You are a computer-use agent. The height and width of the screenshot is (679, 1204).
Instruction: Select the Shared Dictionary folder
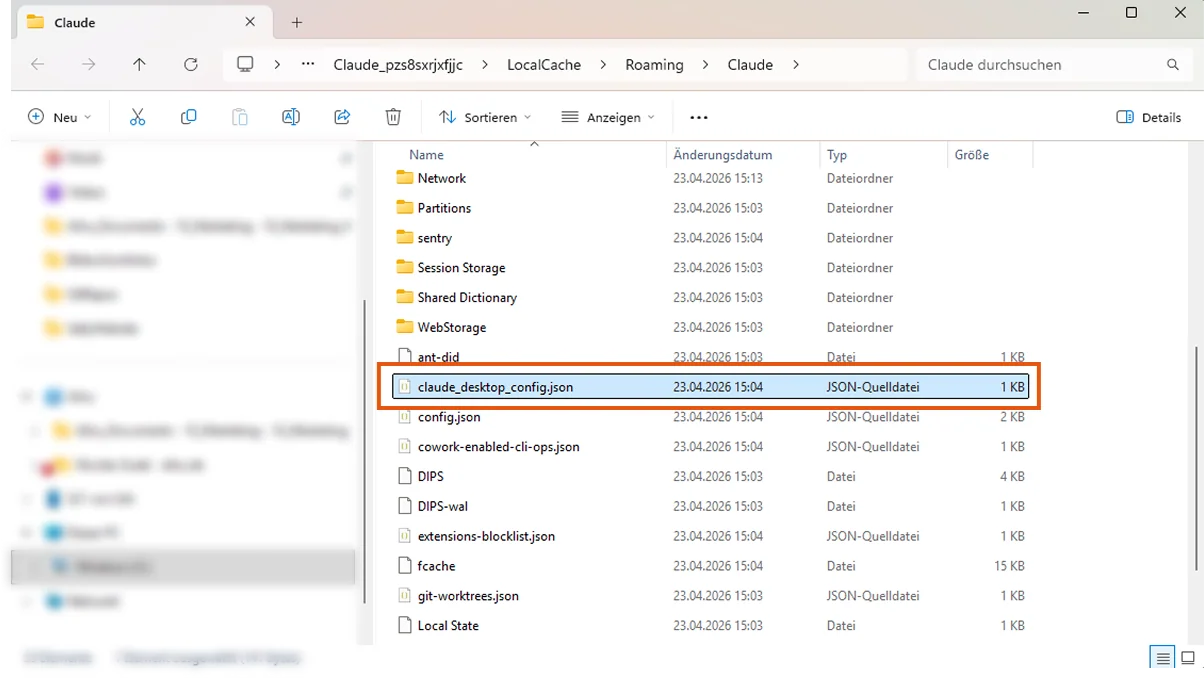[710, 297]
